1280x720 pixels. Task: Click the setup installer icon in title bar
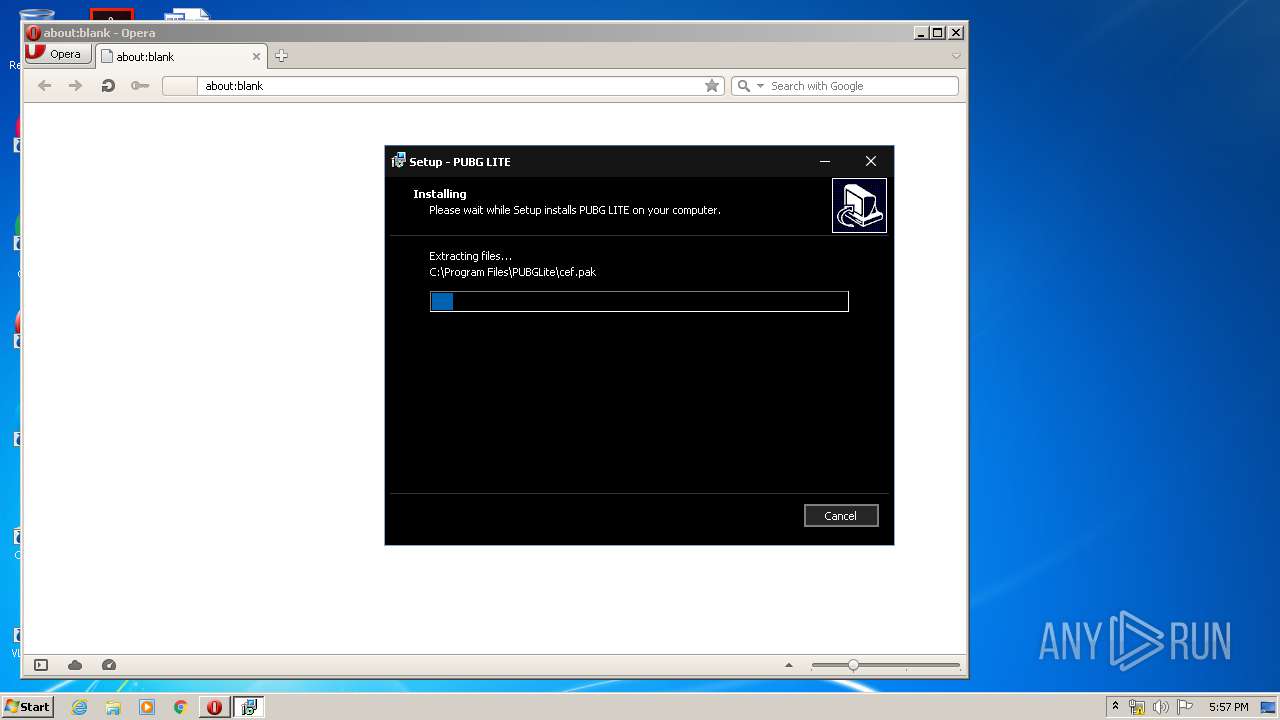(398, 161)
